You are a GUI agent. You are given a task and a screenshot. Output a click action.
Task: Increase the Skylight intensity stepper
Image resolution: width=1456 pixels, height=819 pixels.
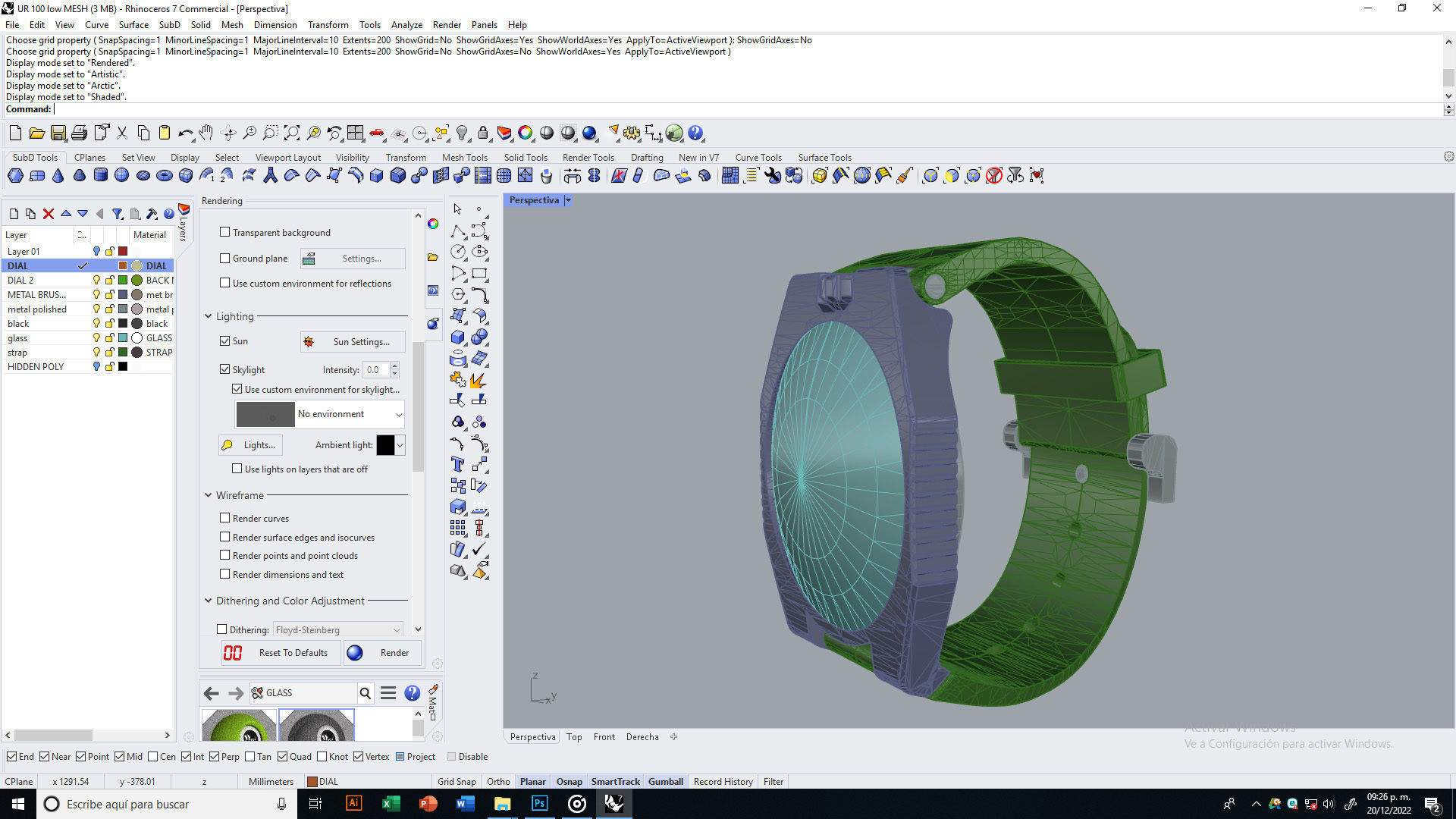coord(394,366)
